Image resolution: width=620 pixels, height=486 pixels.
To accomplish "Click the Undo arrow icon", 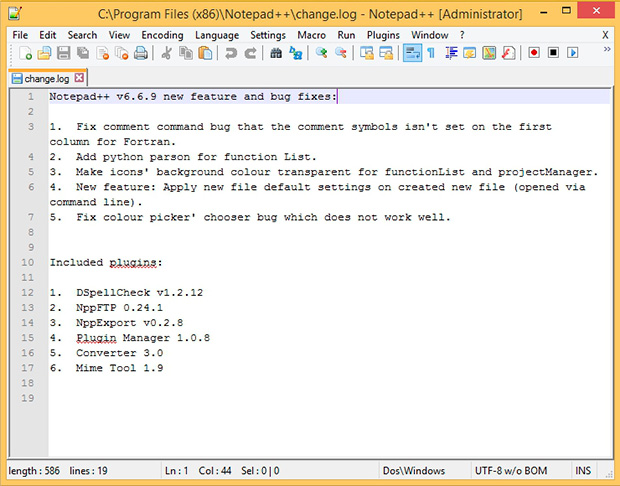I will pyautogui.click(x=231, y=53).
